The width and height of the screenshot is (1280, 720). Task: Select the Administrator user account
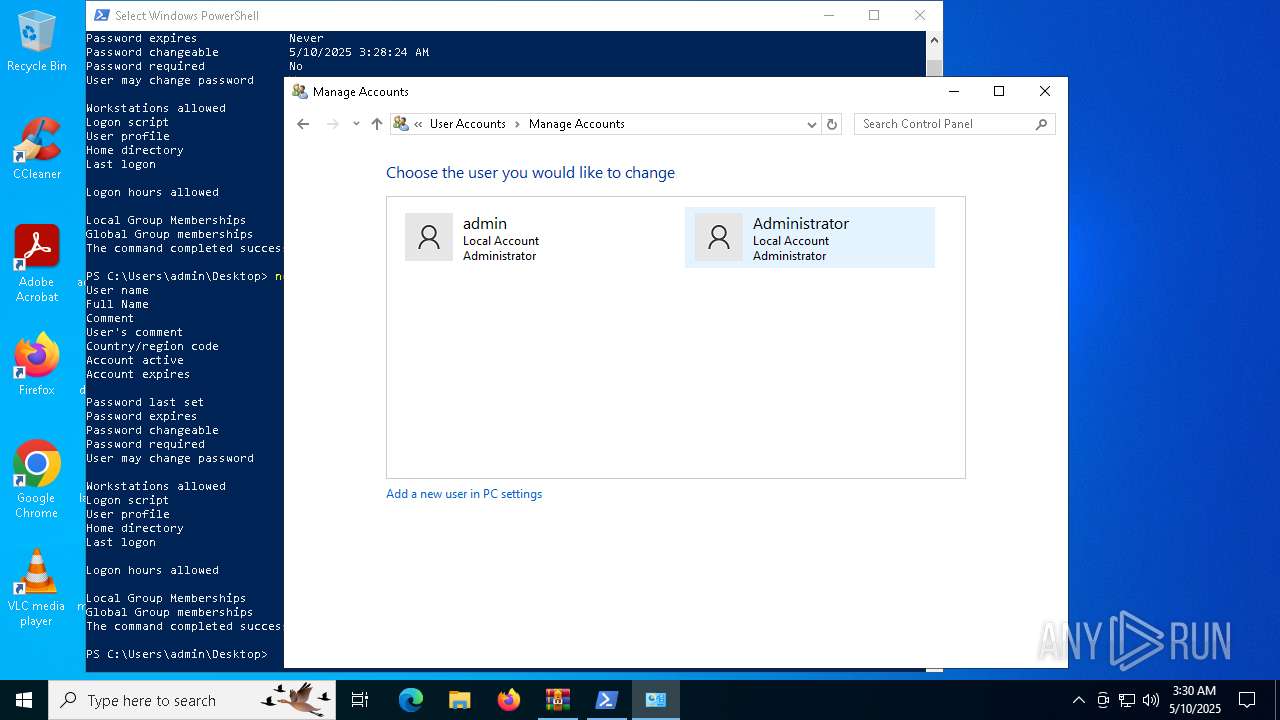point(810,238)
